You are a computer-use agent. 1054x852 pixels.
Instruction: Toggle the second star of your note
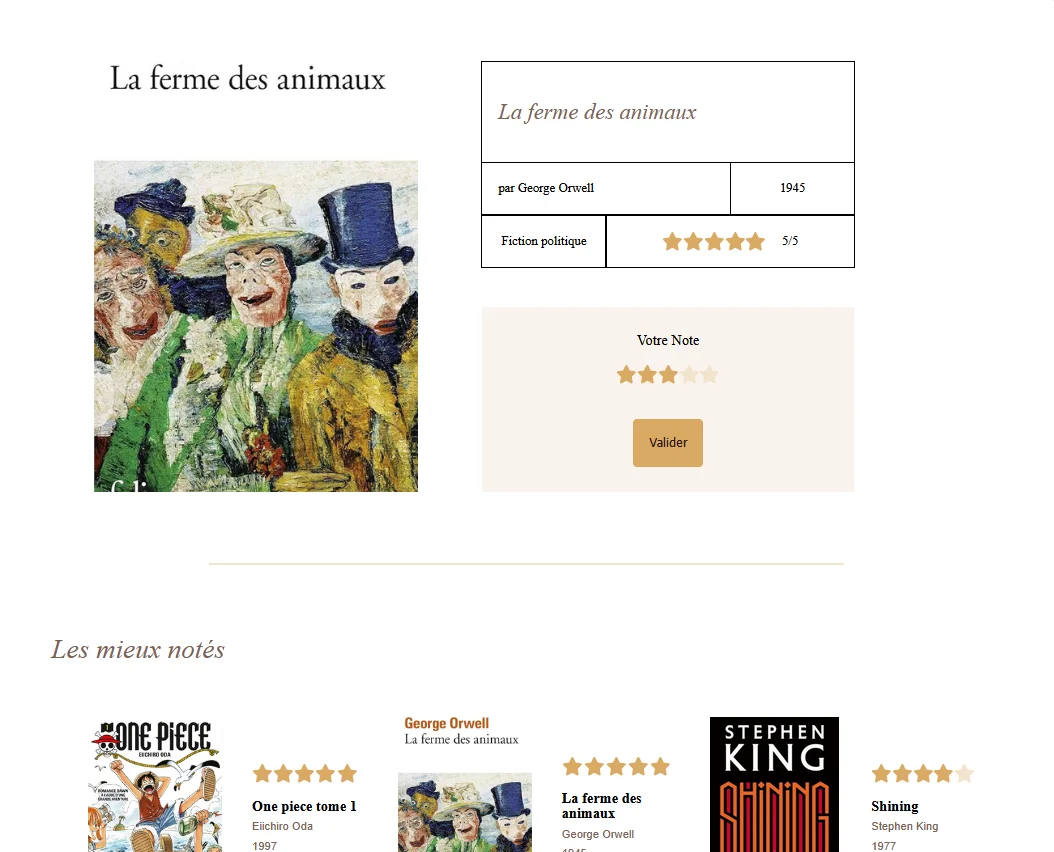click(647, 374)
